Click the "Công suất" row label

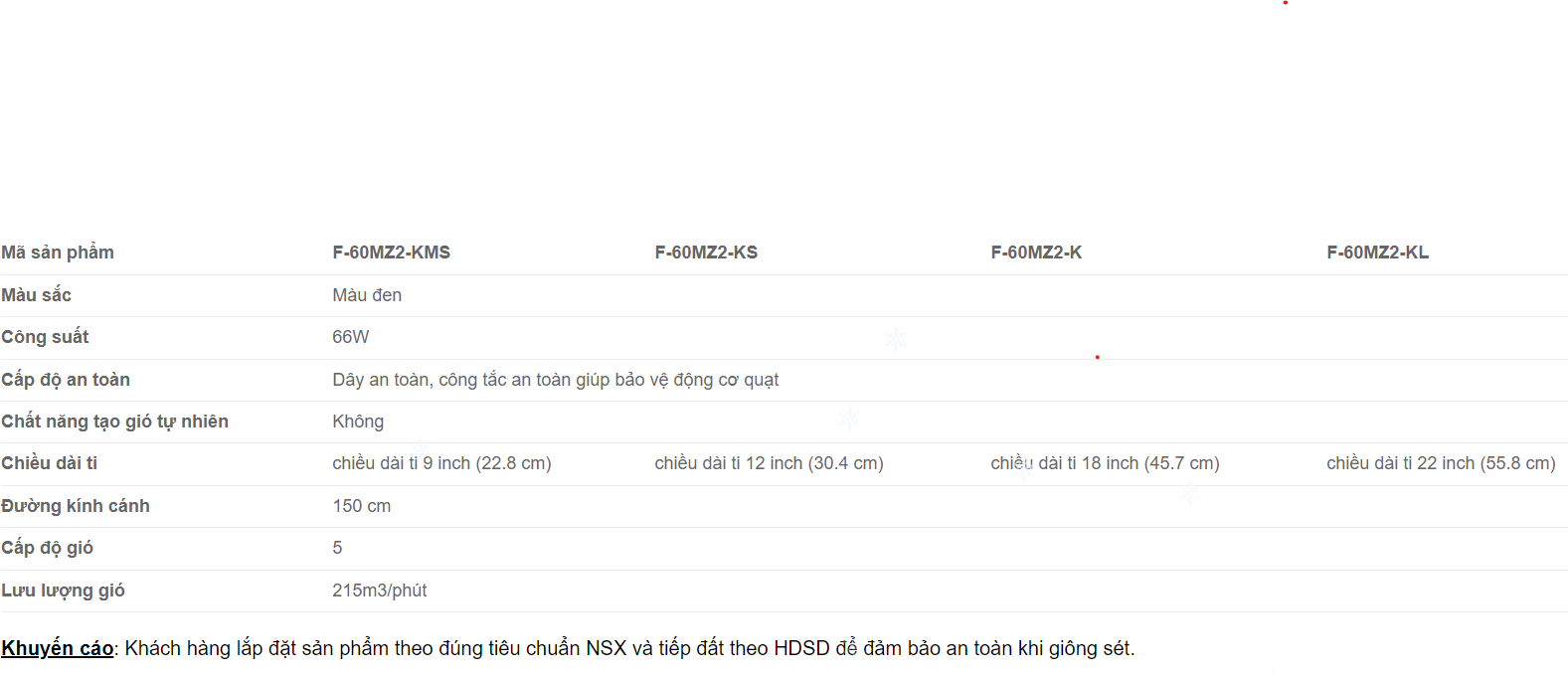(x=45, y=337)
